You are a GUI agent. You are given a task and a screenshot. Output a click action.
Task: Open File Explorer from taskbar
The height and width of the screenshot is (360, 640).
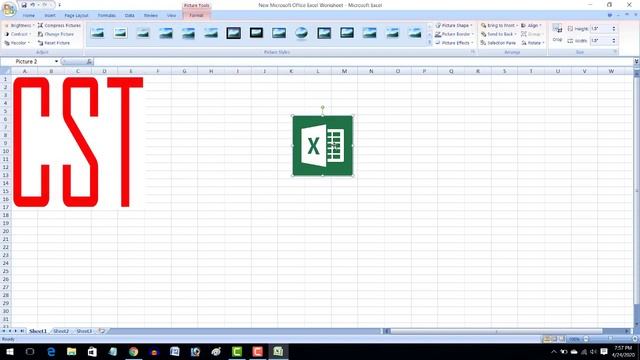71,351
